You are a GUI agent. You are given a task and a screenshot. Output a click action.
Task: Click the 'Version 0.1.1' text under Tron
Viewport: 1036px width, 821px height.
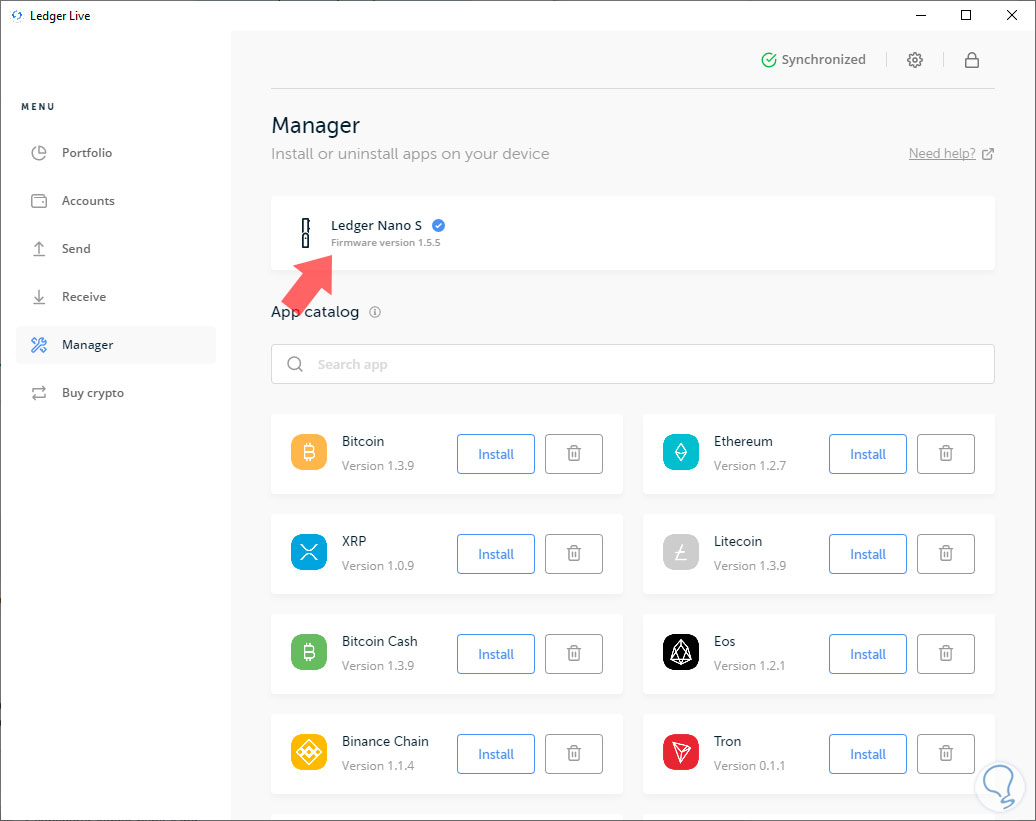click(749, 766)
